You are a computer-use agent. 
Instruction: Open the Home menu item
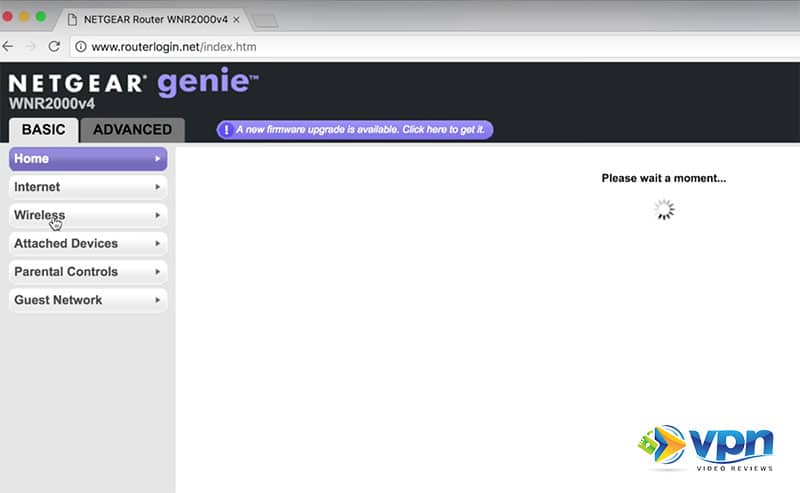88,159
